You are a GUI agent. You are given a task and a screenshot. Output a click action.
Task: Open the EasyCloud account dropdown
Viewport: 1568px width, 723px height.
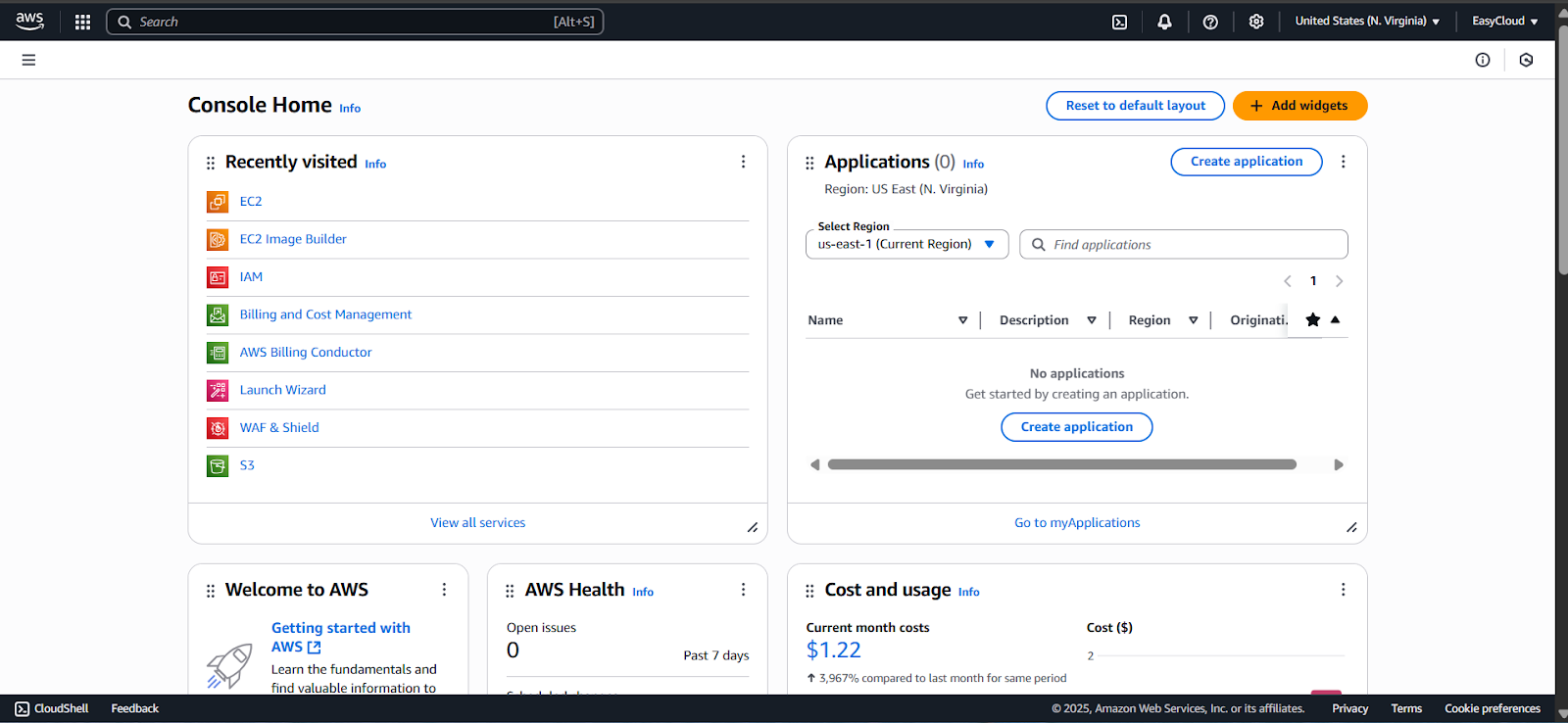pos(1504,22)
